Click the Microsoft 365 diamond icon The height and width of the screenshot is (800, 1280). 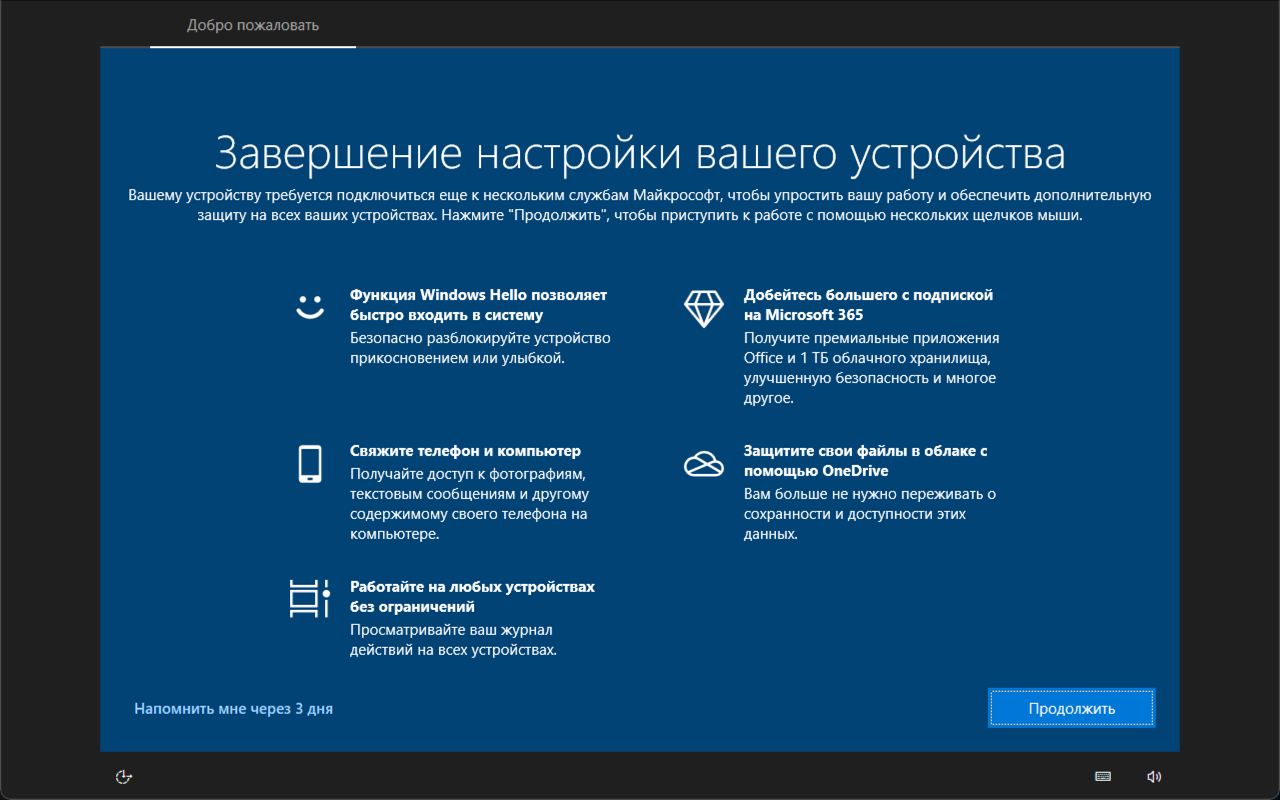click(703, 307)
